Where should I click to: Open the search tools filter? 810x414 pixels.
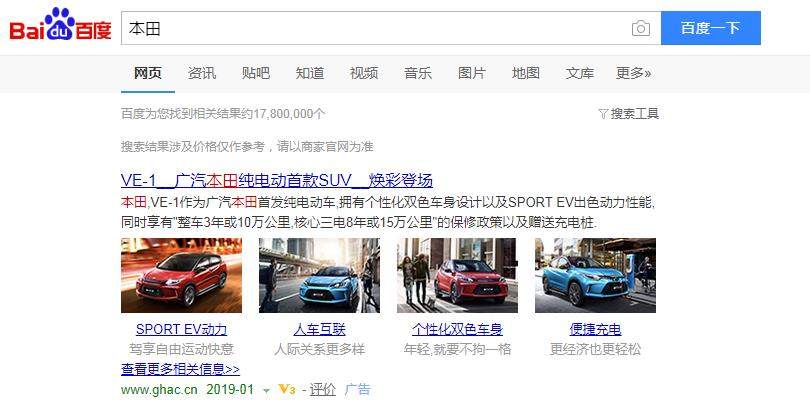coord(628,114)
